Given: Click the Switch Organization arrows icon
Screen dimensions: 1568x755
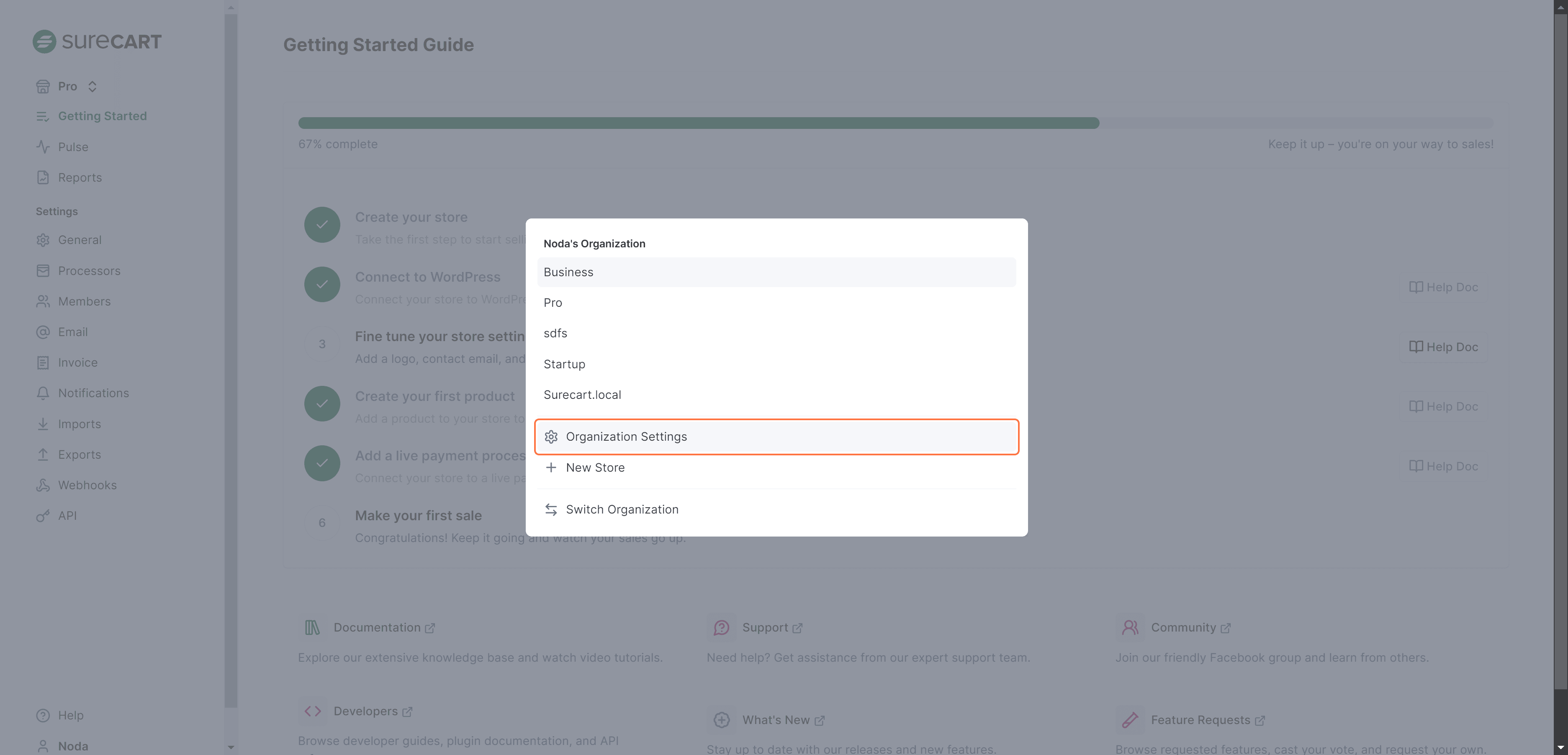Looking at the screenshot, I should point(551,509).
